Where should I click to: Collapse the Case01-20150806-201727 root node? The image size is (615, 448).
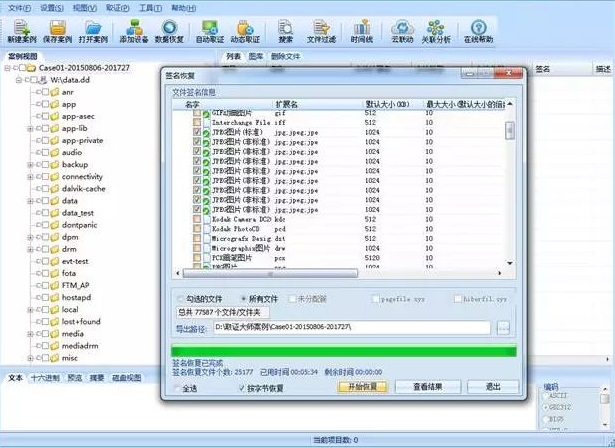[8, 67]
